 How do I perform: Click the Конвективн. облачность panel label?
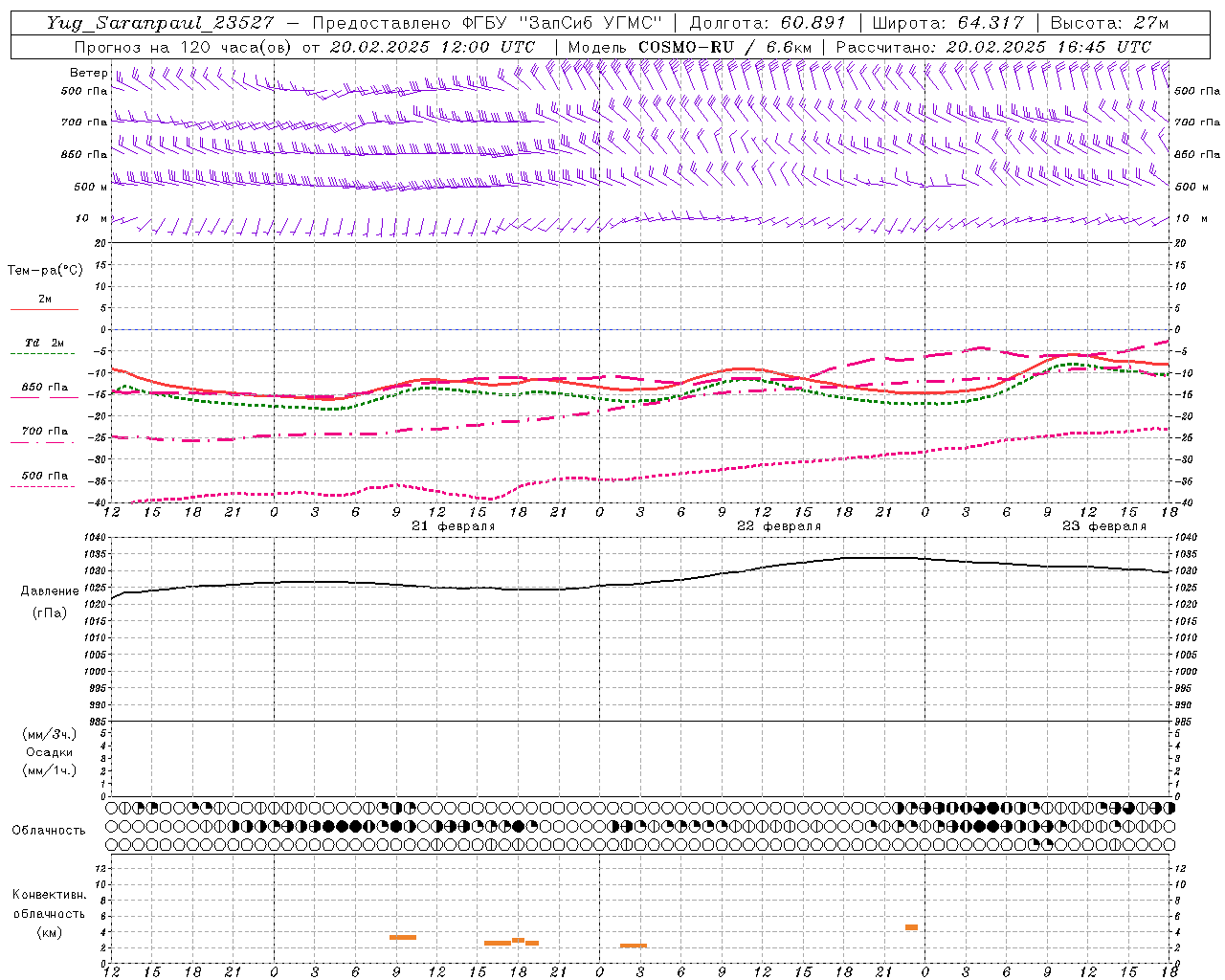(x=49, y=904)
